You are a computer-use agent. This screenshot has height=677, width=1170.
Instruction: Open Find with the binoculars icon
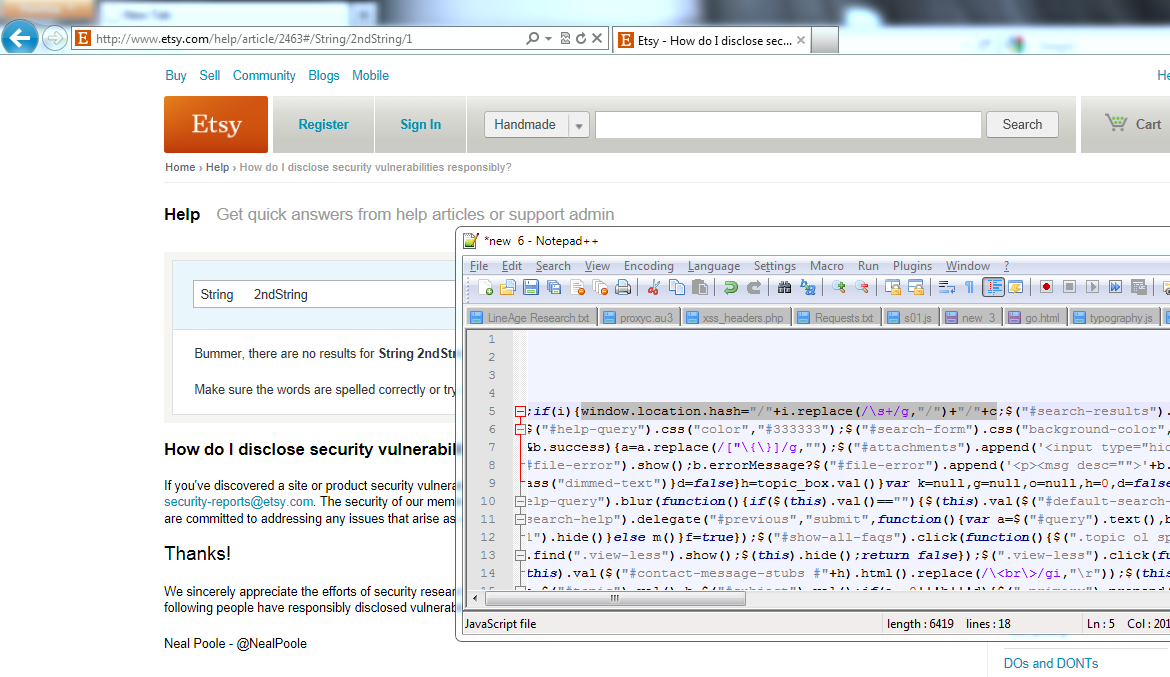[x=784, y=287]
